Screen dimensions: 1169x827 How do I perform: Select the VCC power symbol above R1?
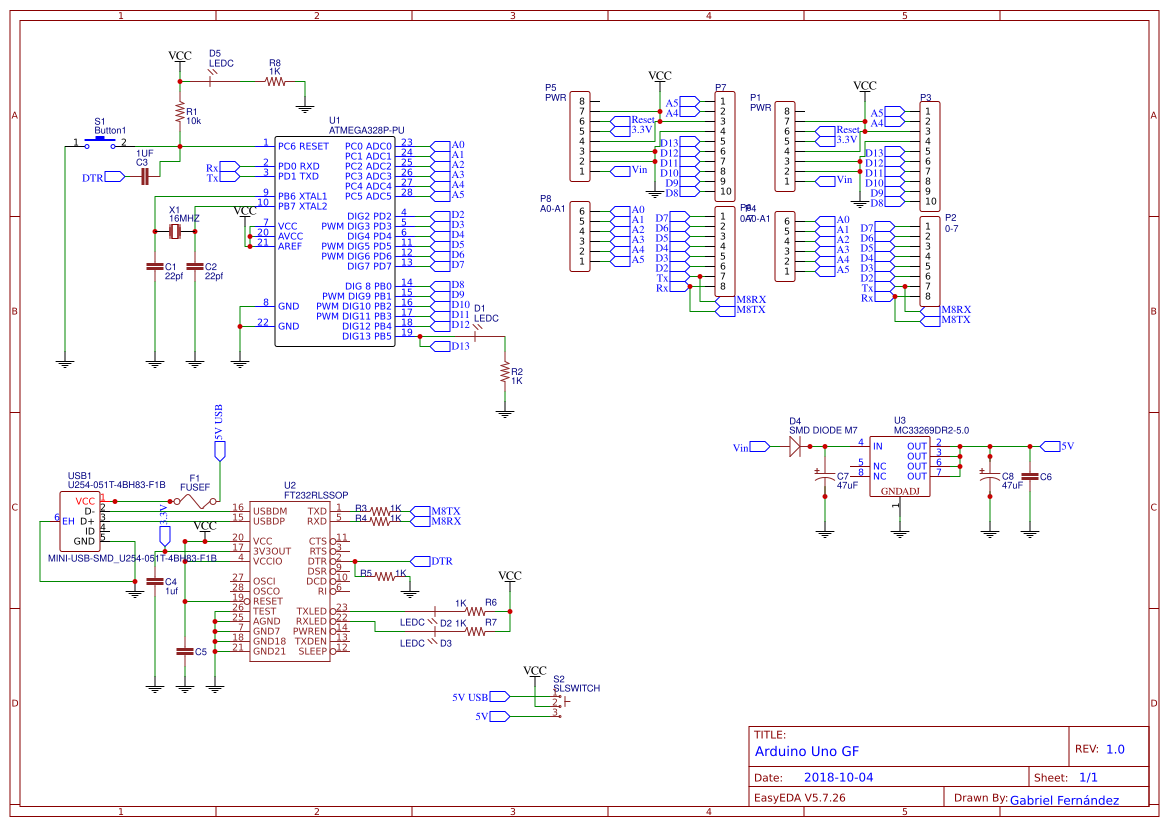coord(178,57)
